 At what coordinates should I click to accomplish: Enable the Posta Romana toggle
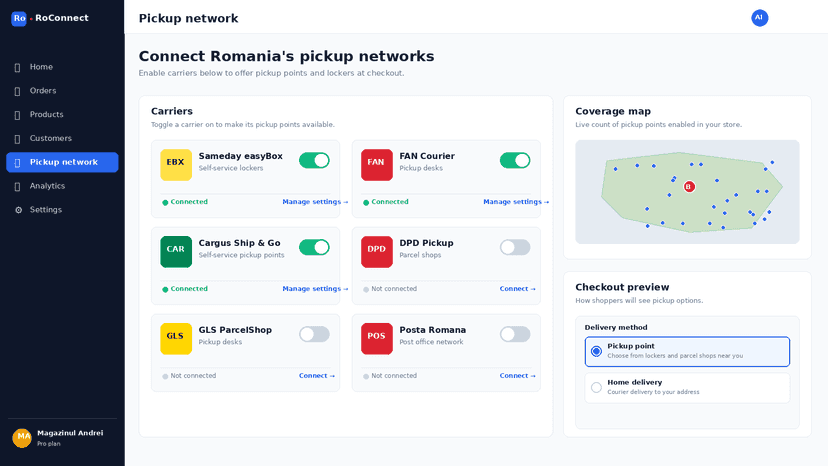(x=515, y=334)
